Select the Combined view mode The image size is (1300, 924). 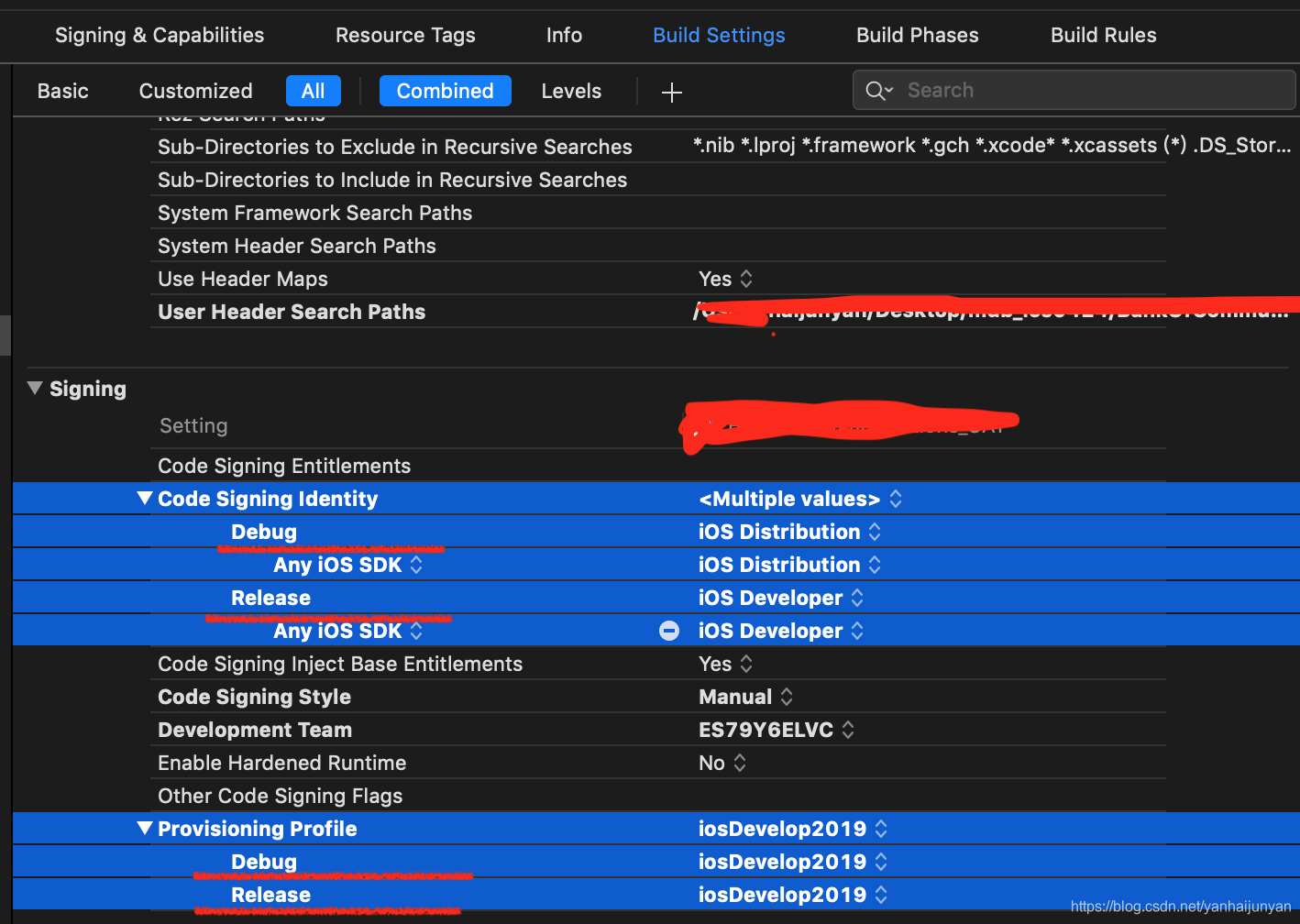click(446, 91)
